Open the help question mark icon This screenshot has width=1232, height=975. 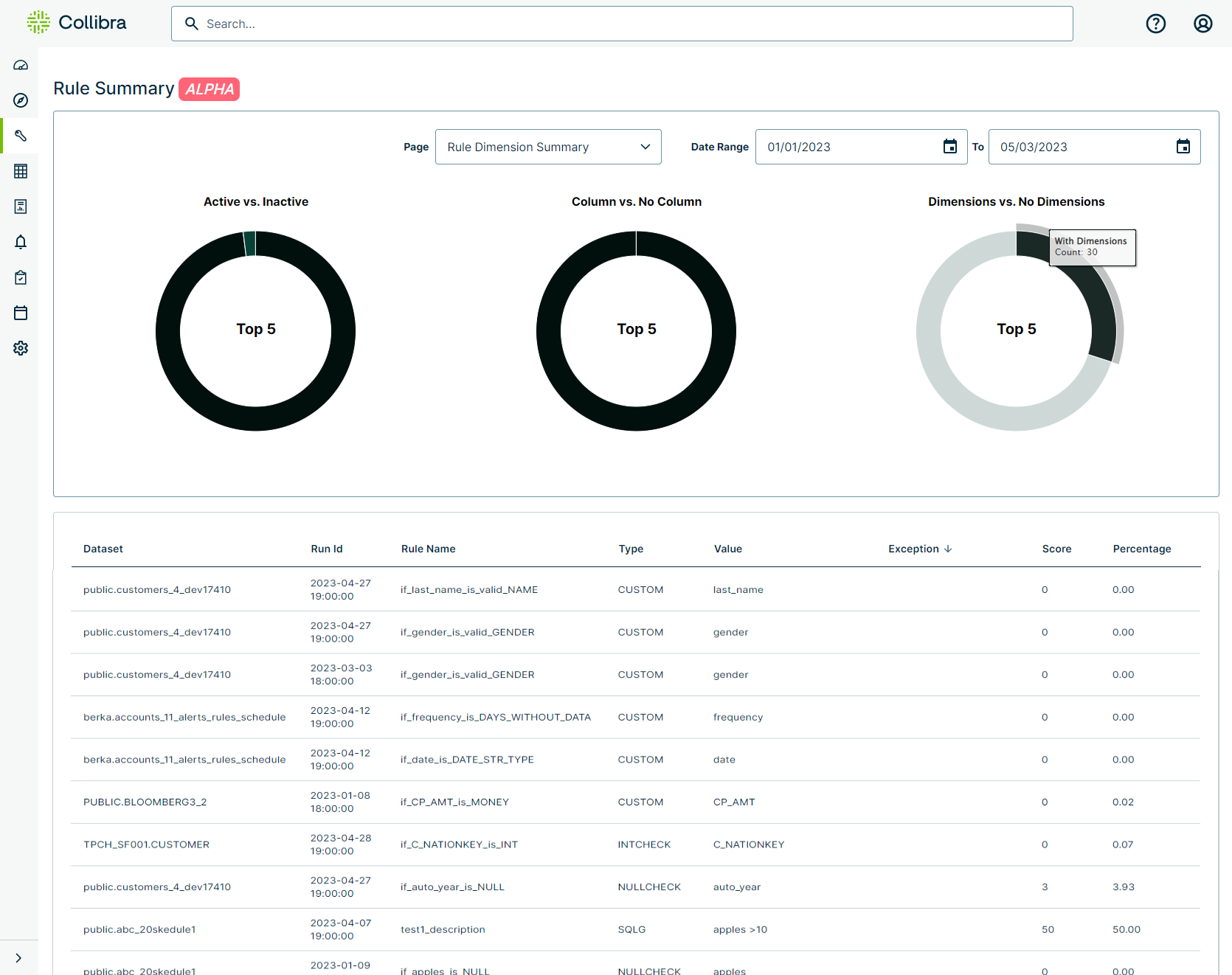click(x=1156, y=24)
